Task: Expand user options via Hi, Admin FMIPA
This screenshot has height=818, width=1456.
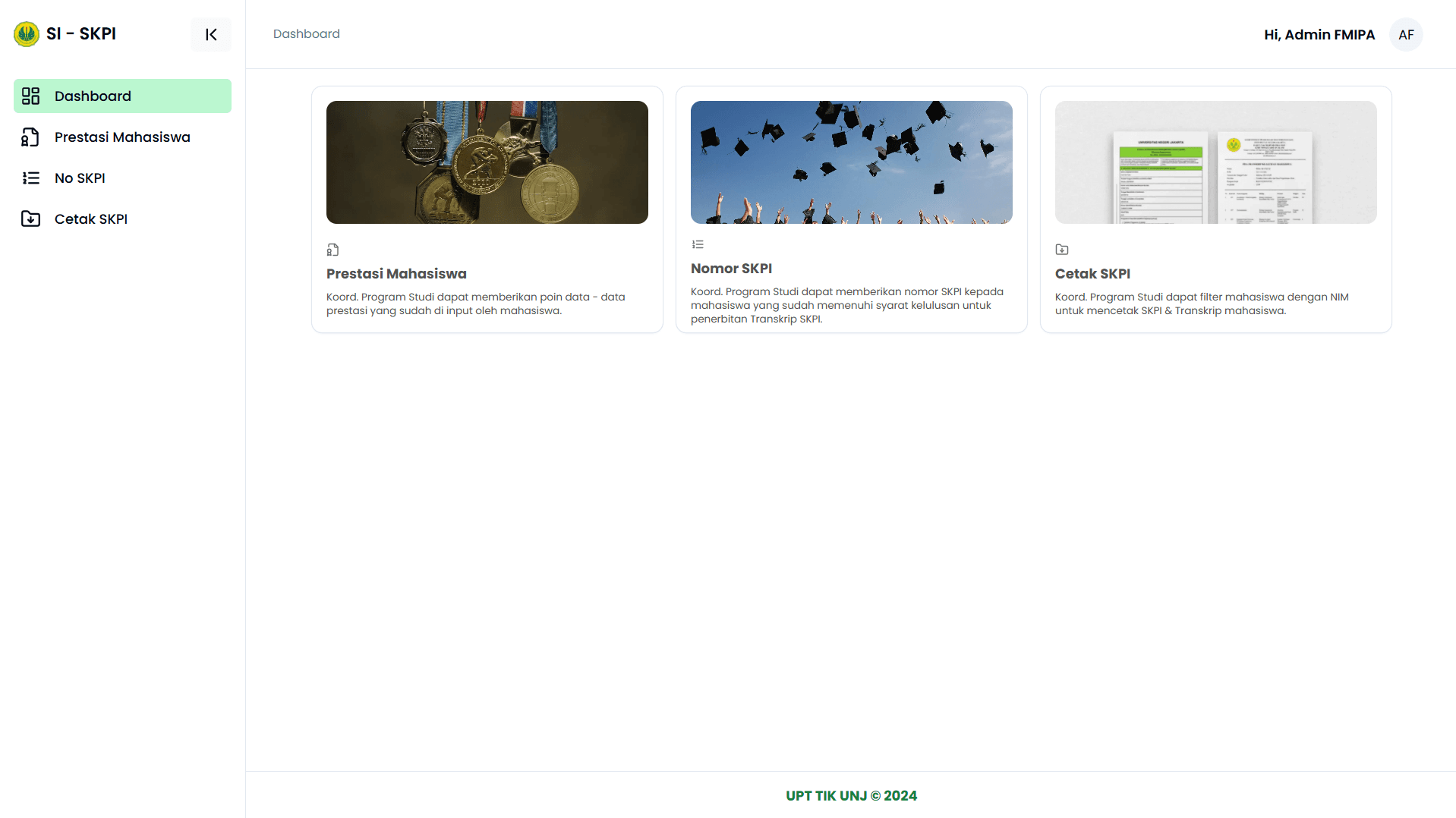Action: tap(1319, 34)
